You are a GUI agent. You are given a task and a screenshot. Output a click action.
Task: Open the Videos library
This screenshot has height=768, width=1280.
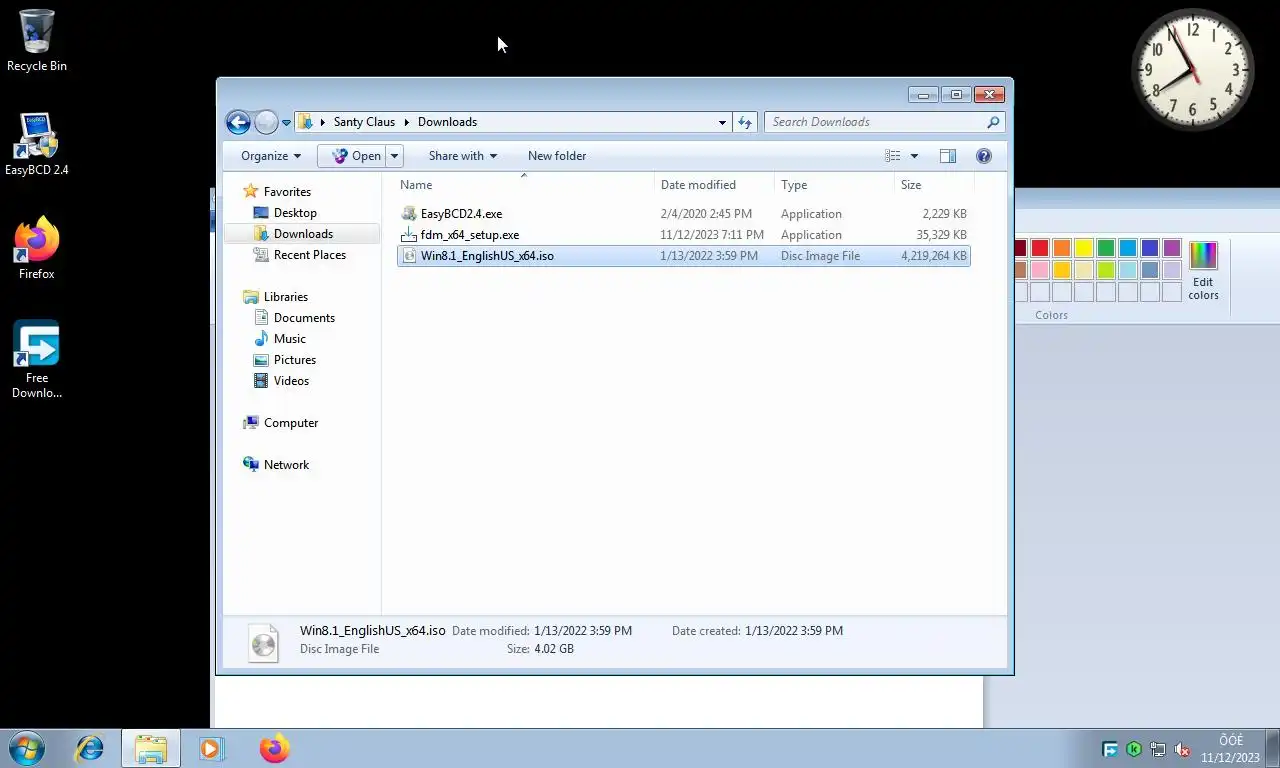(291, 381)
